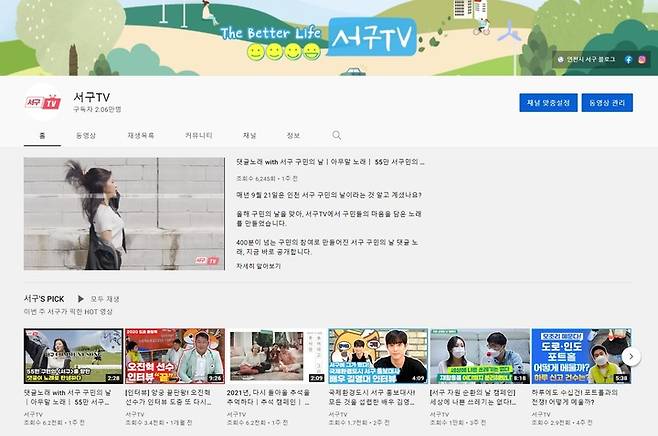Open the Facebook icon on the banner
Image resolution: width=658 pixels, height=436 pixels.
coord(628,60)
